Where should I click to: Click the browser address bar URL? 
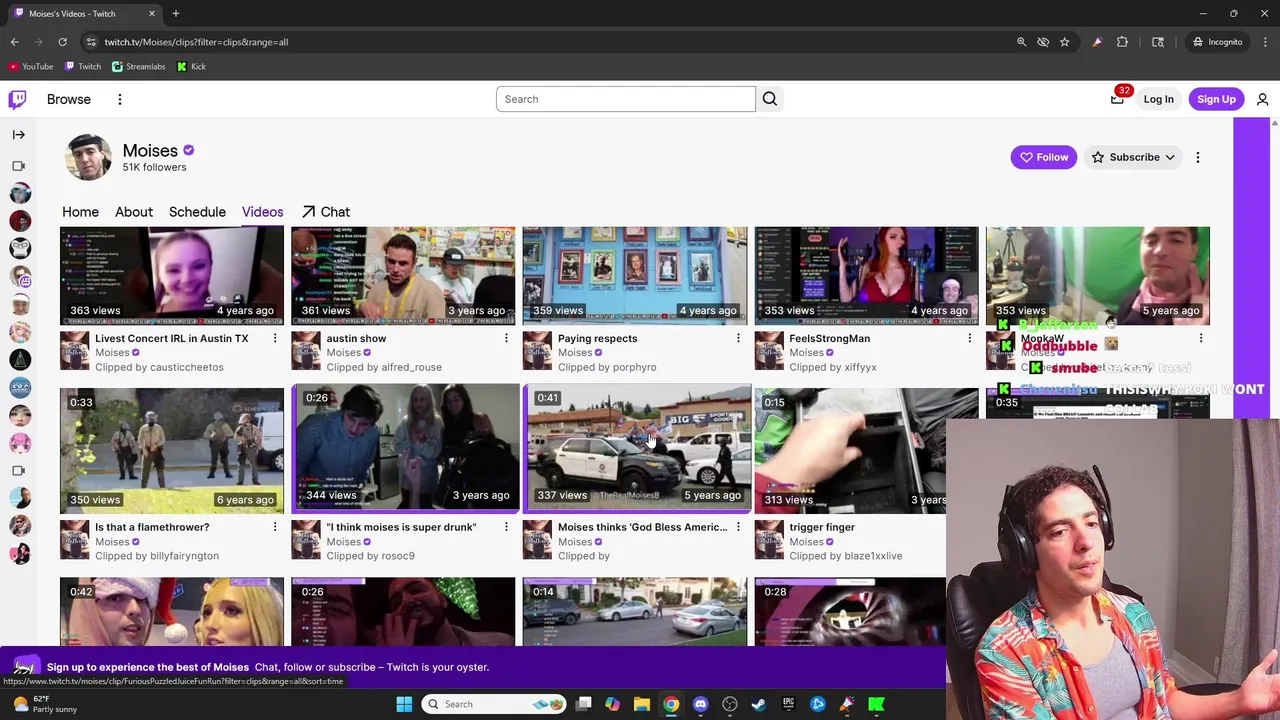(196, 42)
